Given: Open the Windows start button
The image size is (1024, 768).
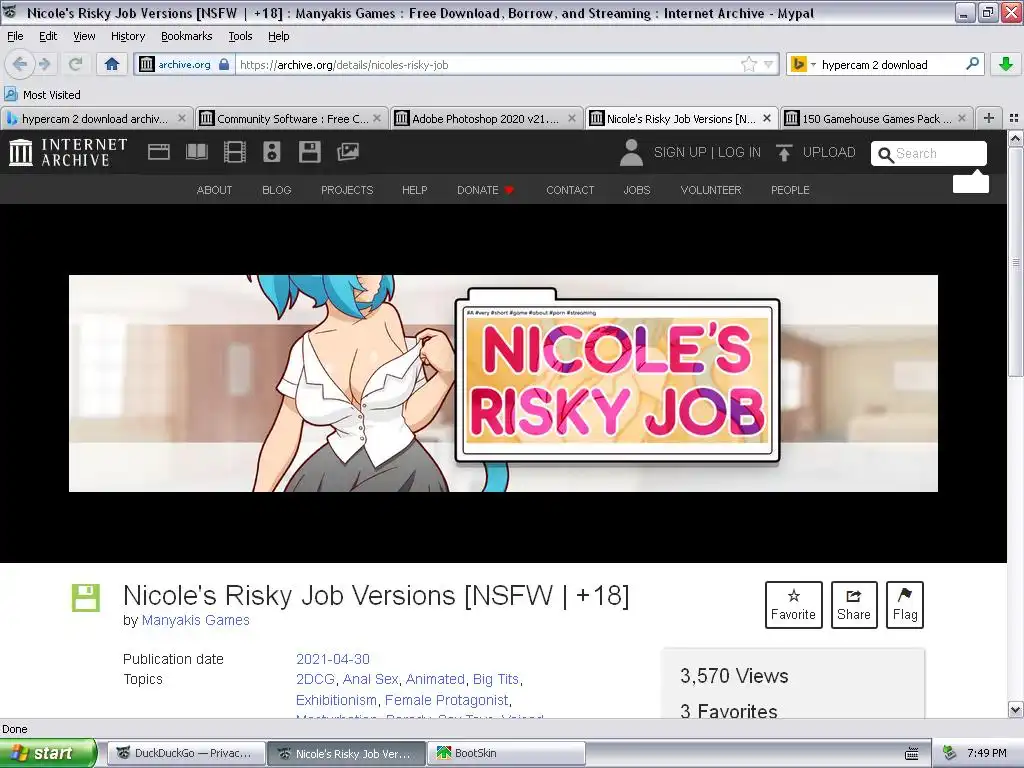Looking at the screenshot, I should pos(48,753).
